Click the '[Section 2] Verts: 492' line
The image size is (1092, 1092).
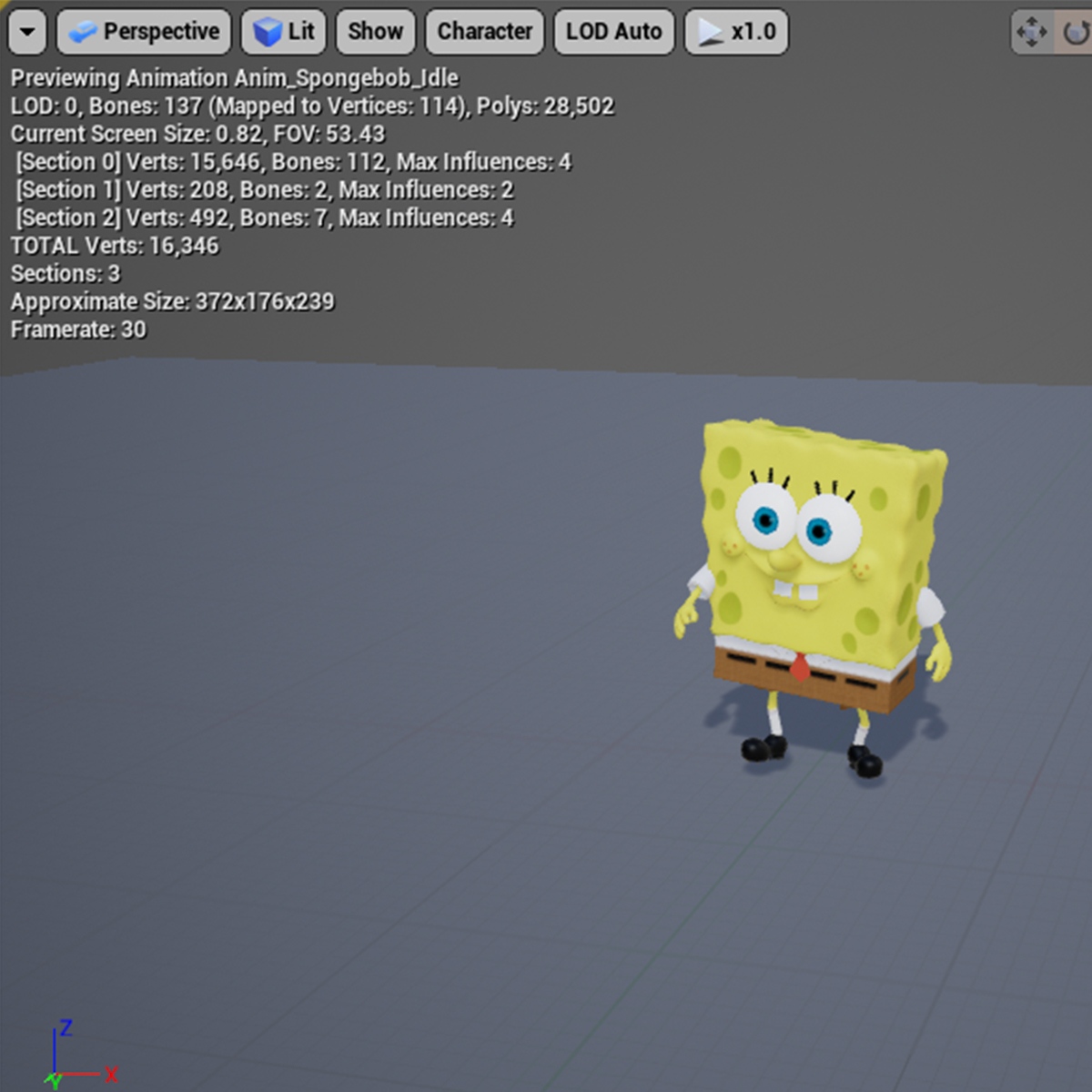[265, 218]
